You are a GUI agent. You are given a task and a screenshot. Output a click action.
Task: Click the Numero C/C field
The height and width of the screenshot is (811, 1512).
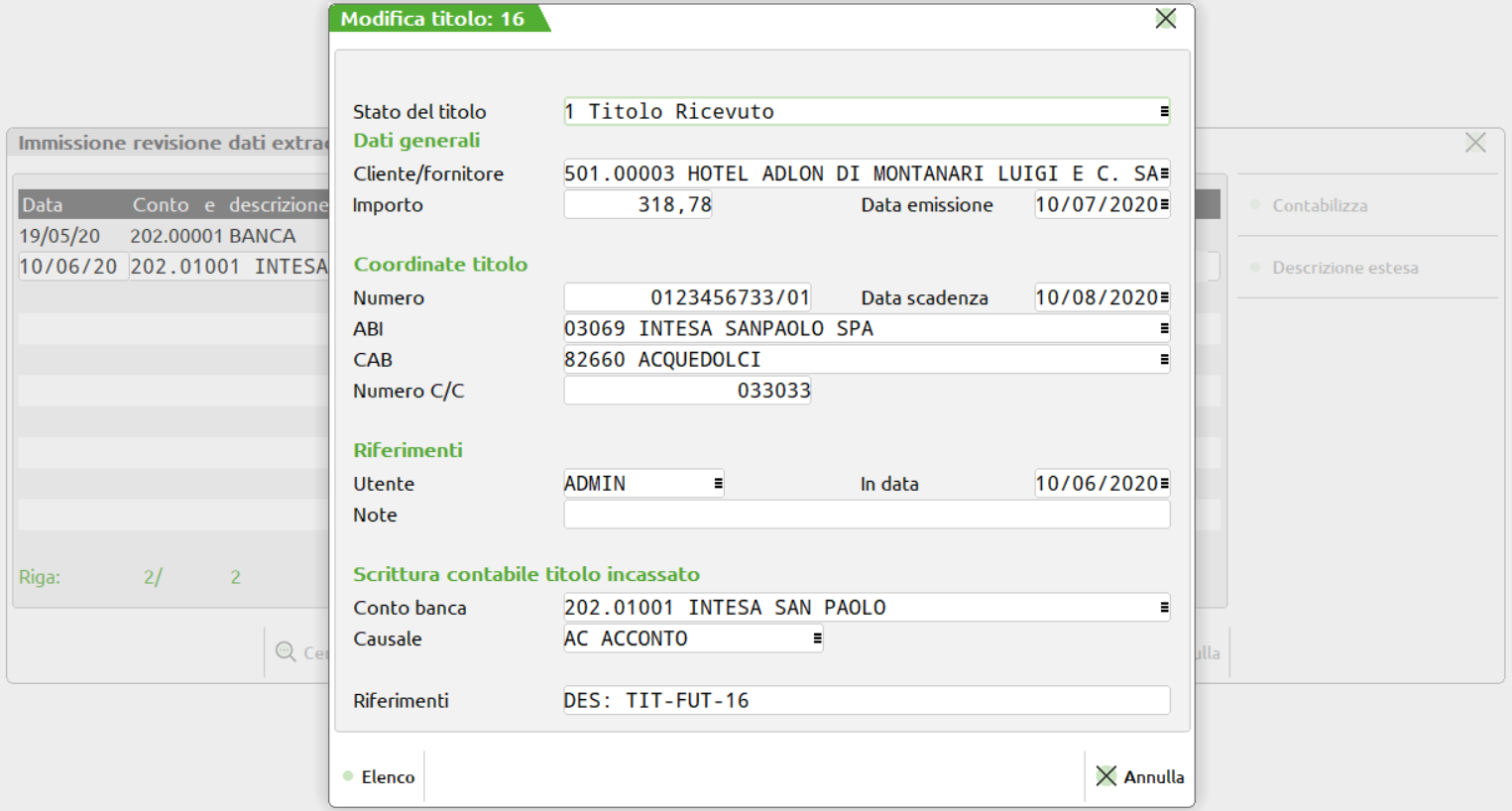[687, 391]
